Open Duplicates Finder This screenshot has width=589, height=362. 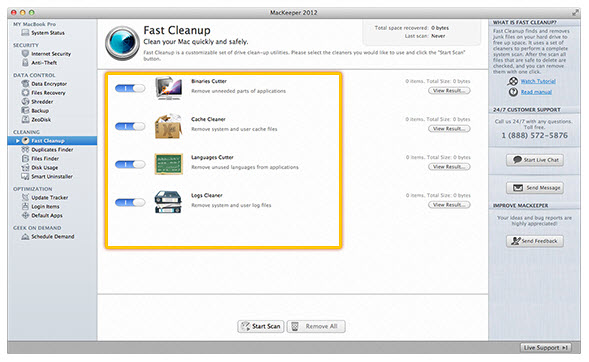(x=47, y=149)
